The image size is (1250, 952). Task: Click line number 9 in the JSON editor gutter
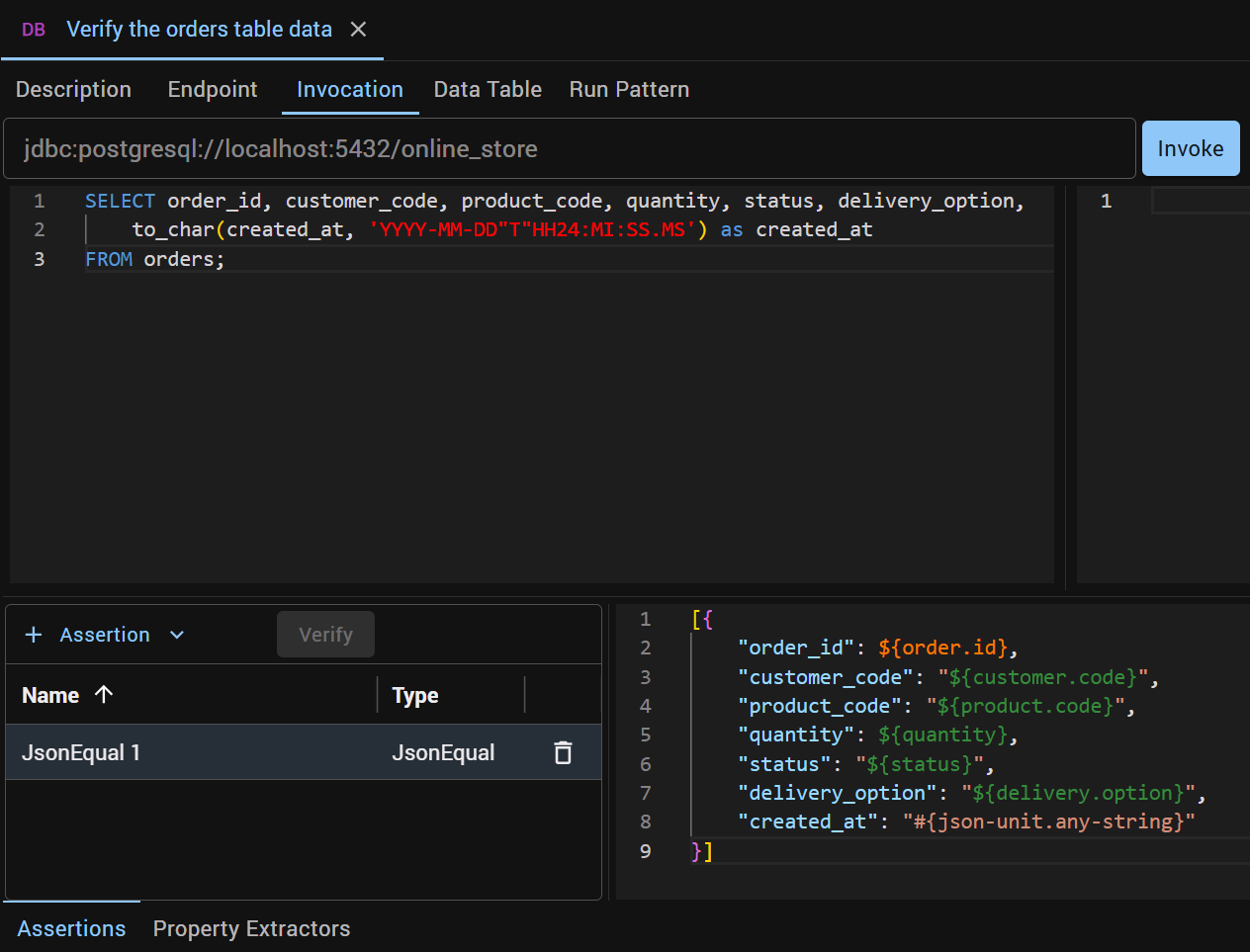tap(646, 851)
